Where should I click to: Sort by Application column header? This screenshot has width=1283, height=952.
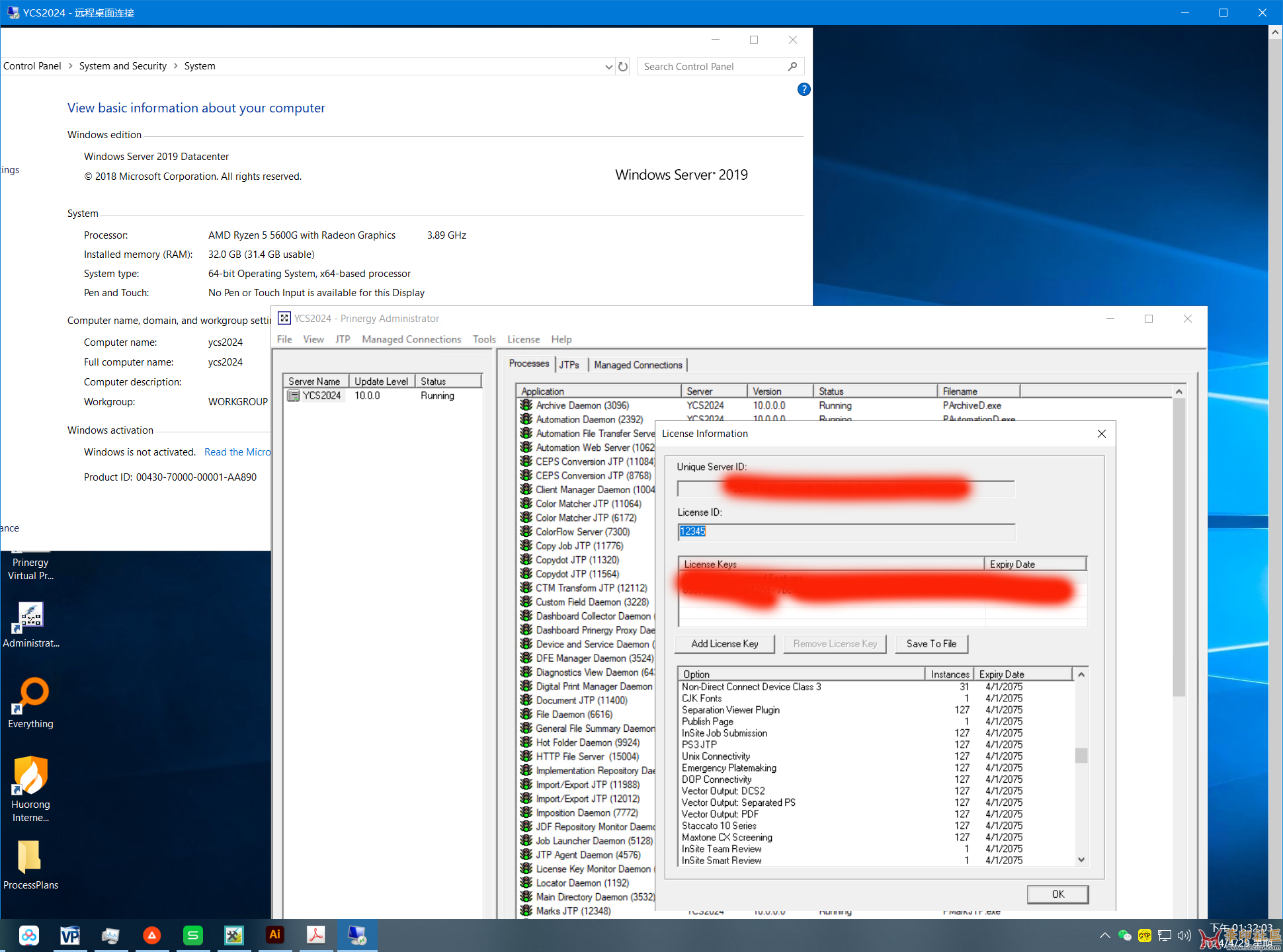[x=599, y=391]
